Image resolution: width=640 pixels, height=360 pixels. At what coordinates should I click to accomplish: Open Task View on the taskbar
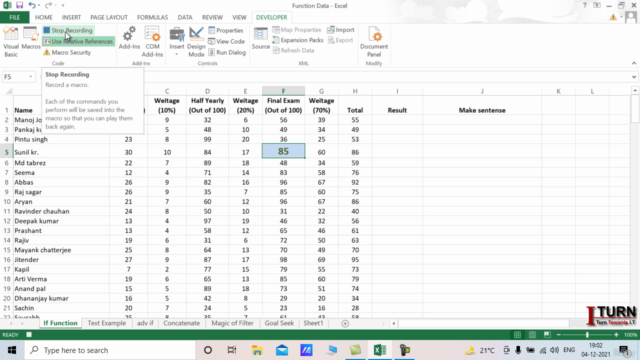click(232, 350)
